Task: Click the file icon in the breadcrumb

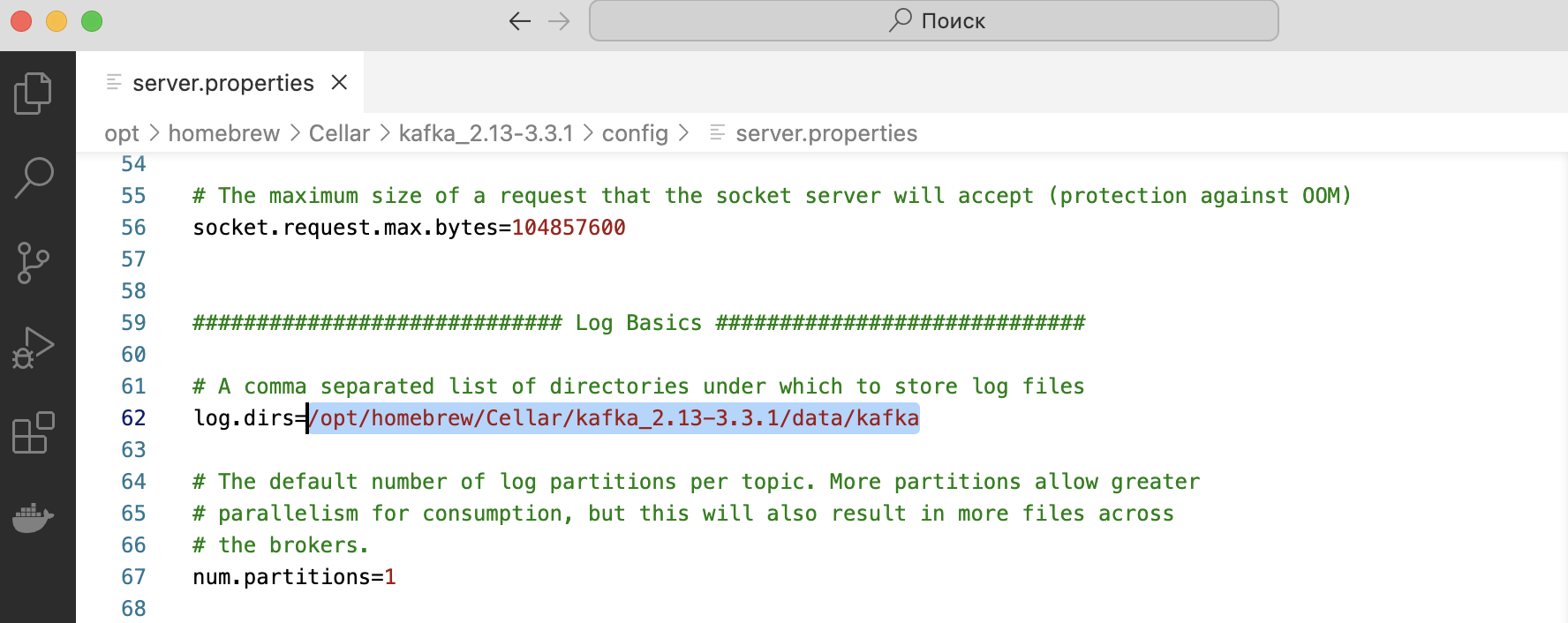Action: [x=718, y=132]
